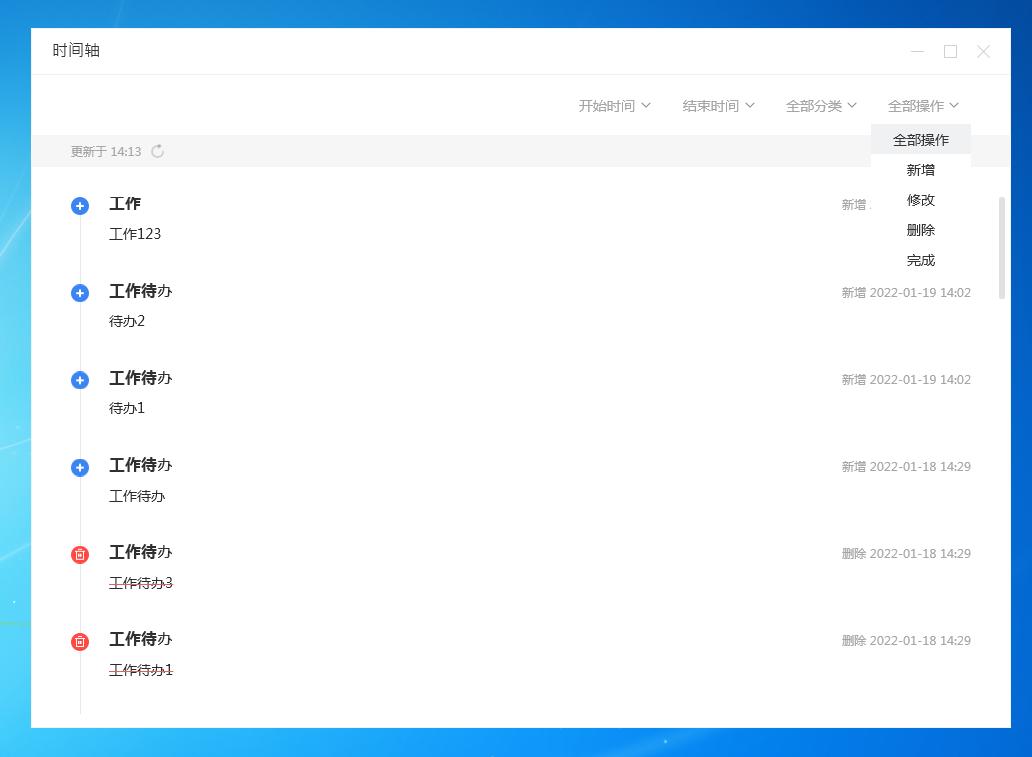This screenshot has height=757, width=1032.
Task: Click the blue plus icon beside the 工作 entry
Action: coord(80,206)
